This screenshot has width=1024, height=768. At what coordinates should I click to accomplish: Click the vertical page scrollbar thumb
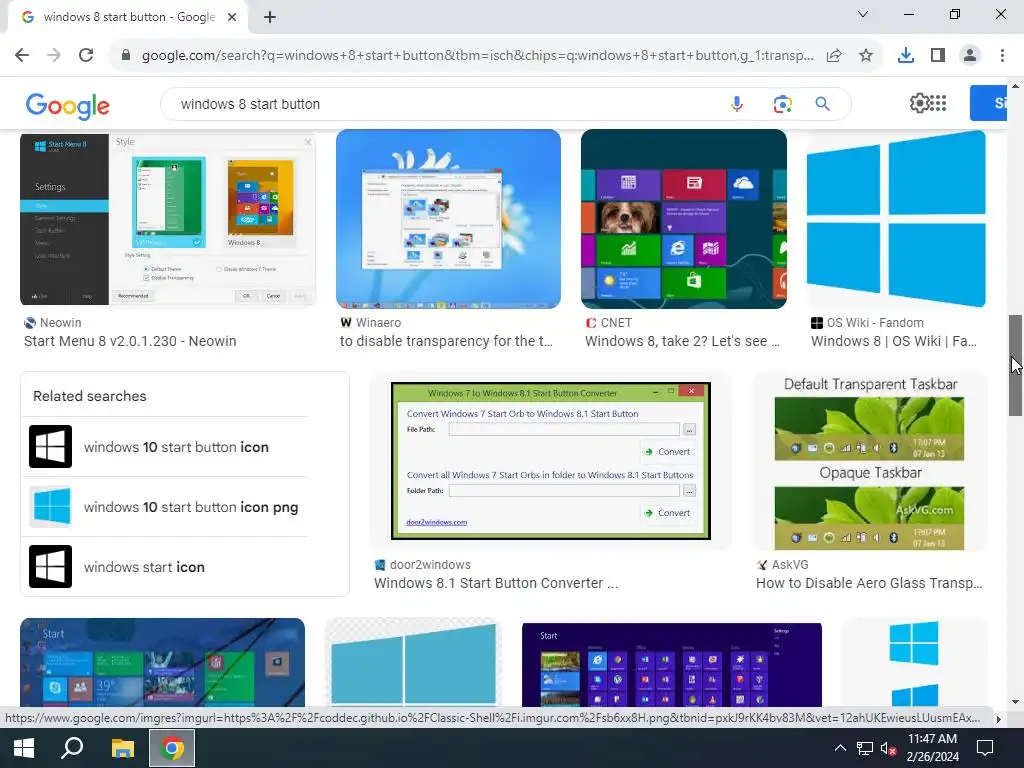[x=1015, y=366]
